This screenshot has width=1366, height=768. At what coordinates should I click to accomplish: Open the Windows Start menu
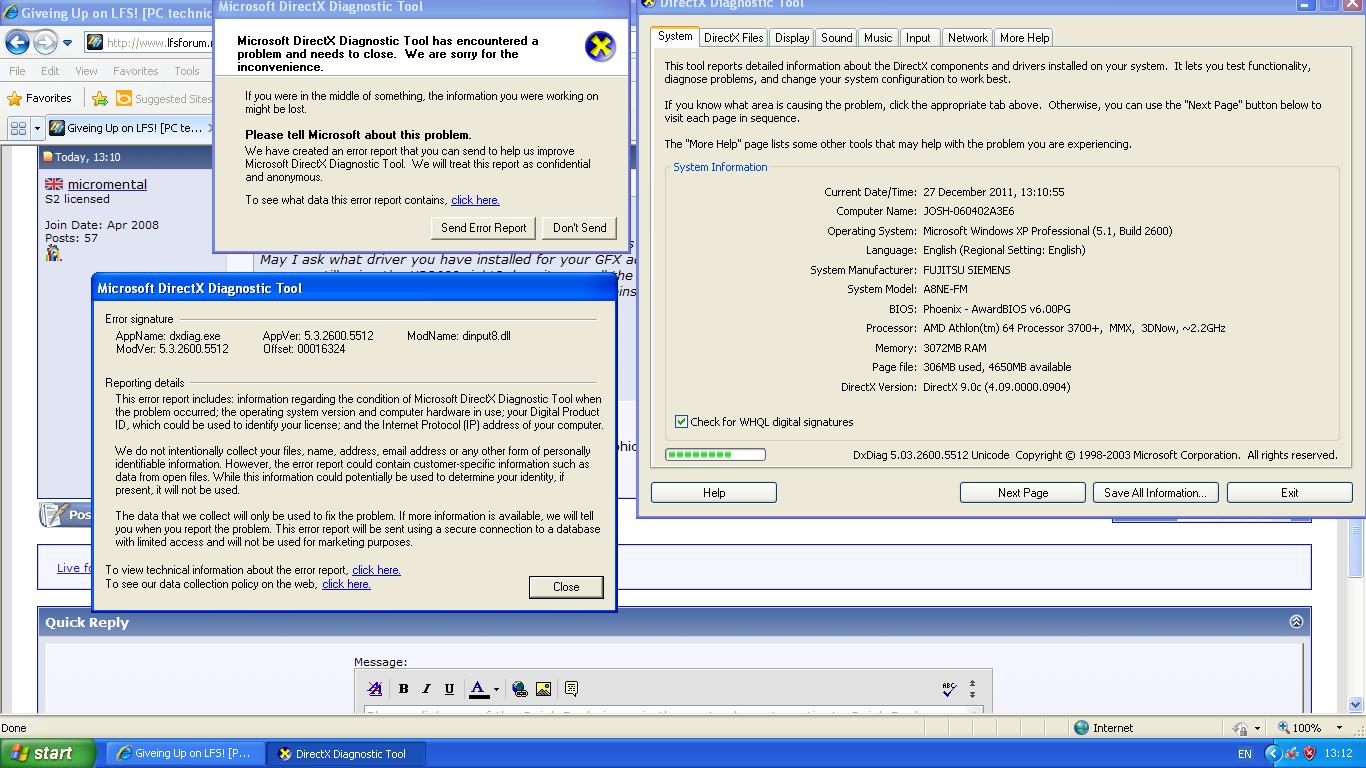(x=47, y=754)
